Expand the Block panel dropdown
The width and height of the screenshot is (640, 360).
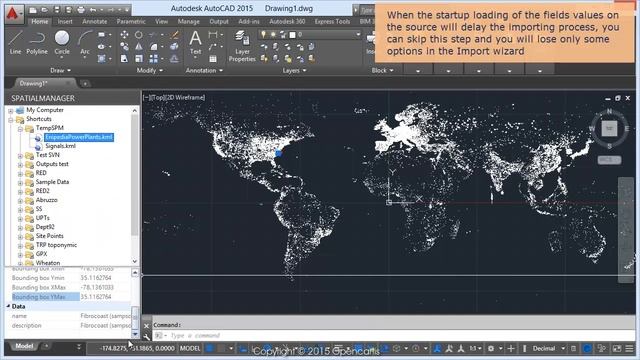tap(382, 70)
